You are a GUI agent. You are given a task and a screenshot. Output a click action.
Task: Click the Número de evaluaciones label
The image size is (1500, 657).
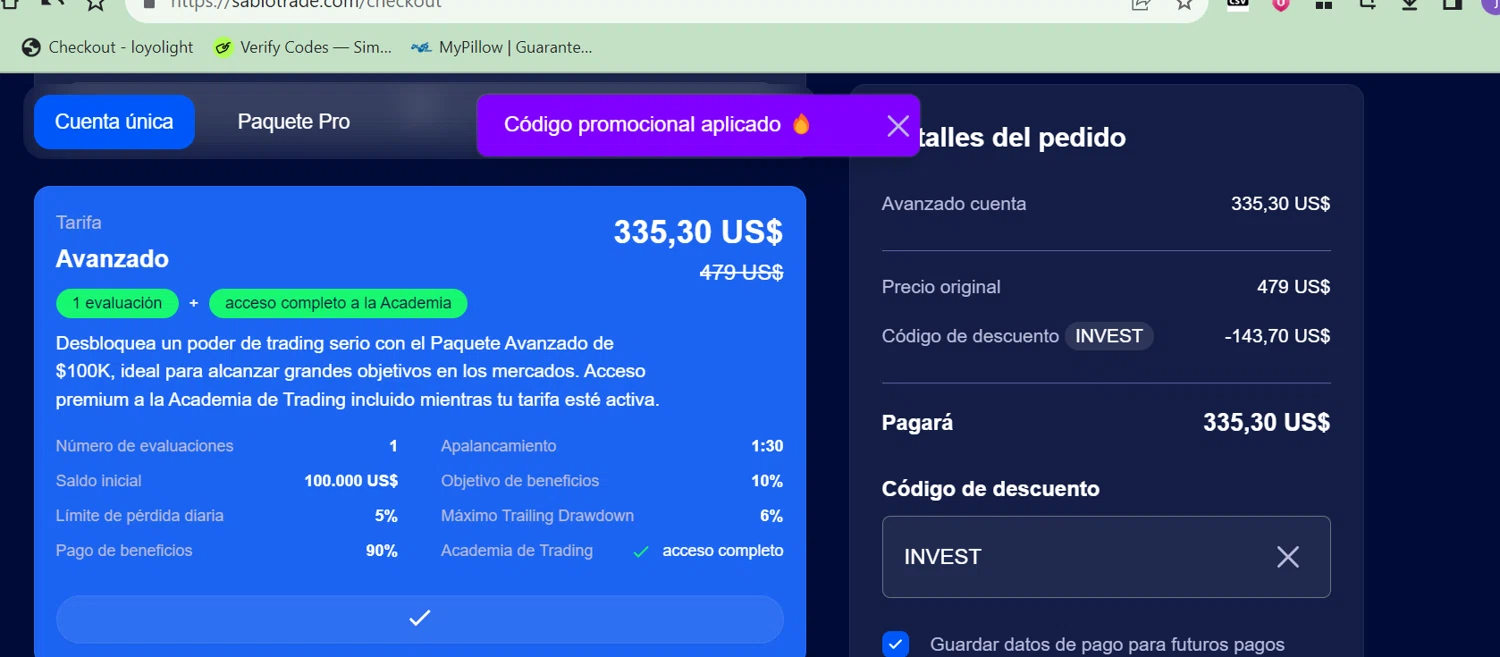coord(145,446)
